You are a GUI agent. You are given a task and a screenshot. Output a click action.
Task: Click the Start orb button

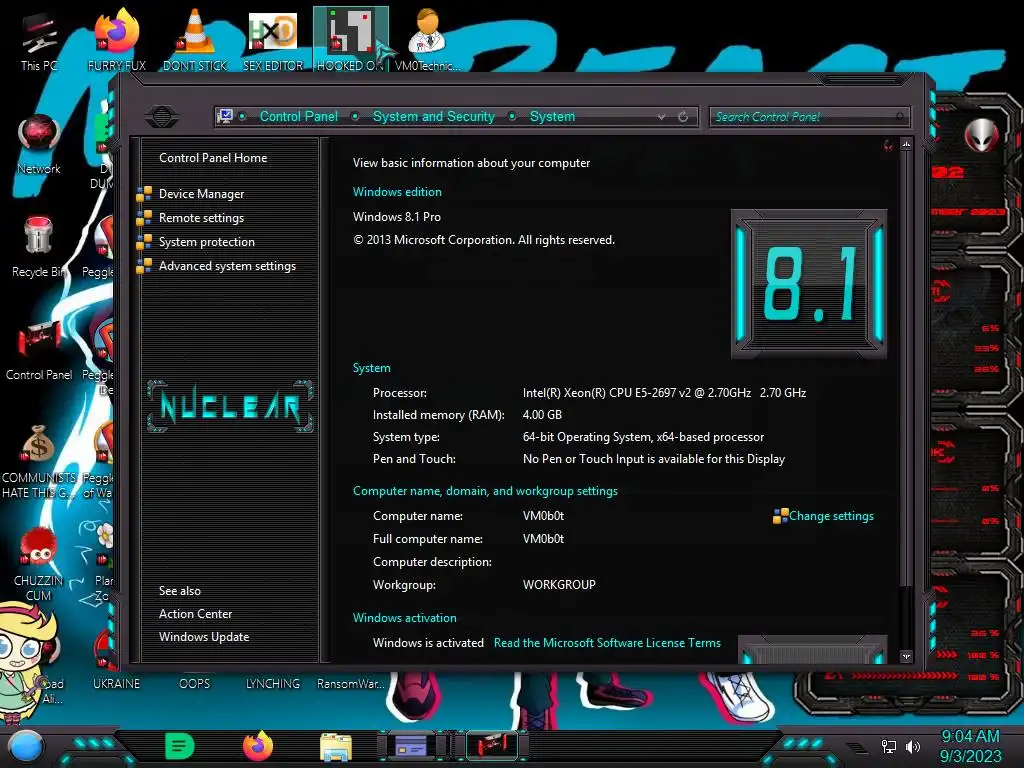click(26, 746)
